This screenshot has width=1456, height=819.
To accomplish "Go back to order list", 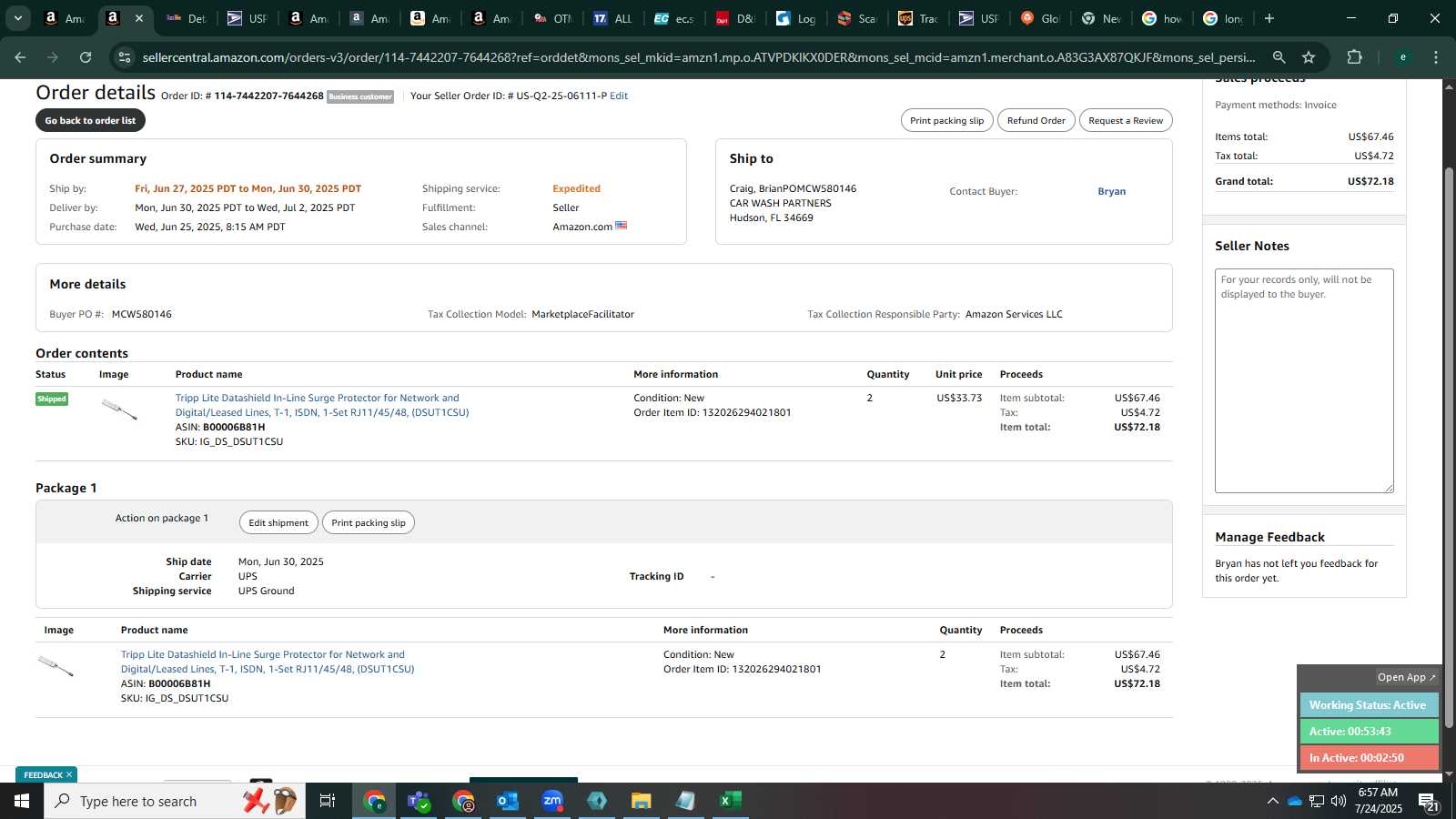I will 90,120.
